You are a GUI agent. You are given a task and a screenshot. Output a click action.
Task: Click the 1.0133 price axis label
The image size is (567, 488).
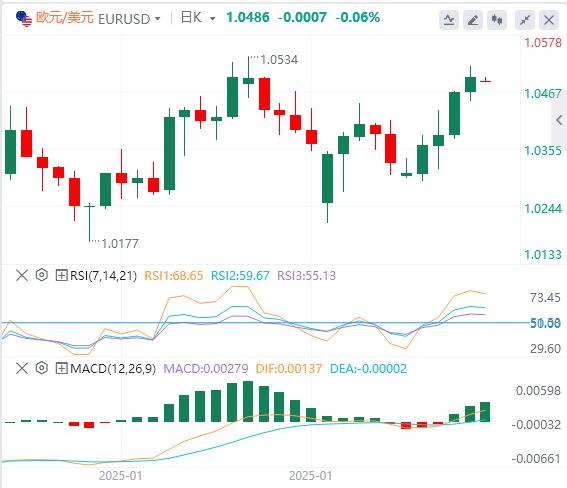pyautogui.click(x=543, y=254)
